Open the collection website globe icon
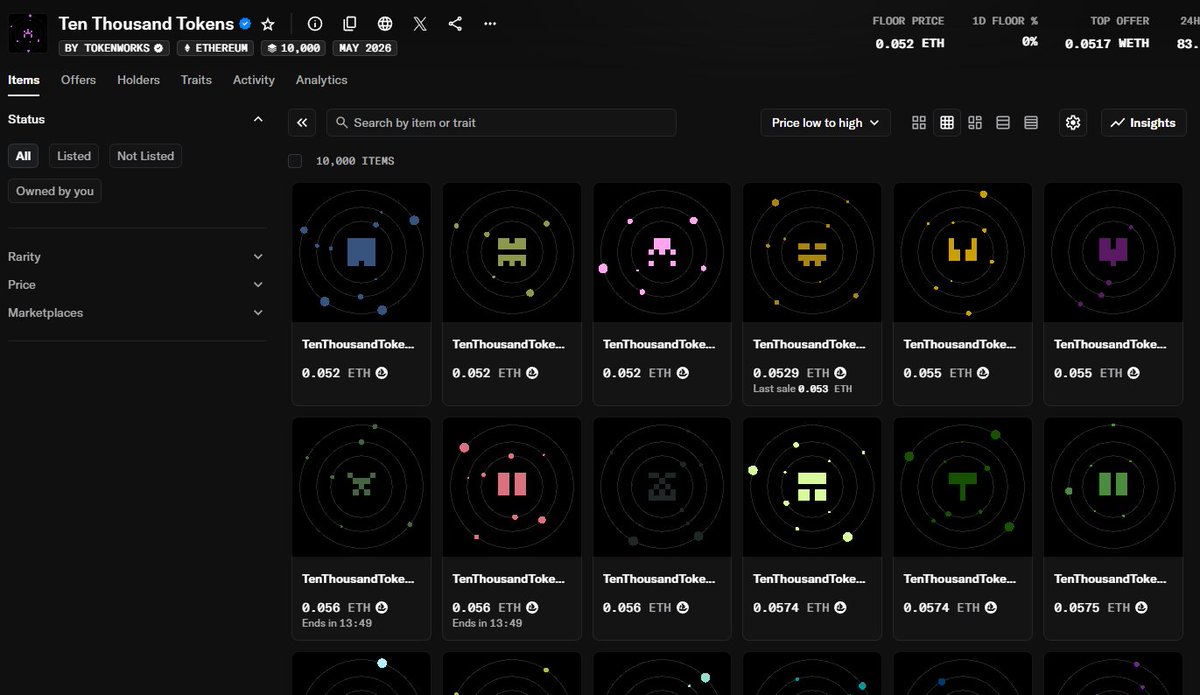Image resolution: width=1200 pixels, height=695 pixels. click(385, 24)
